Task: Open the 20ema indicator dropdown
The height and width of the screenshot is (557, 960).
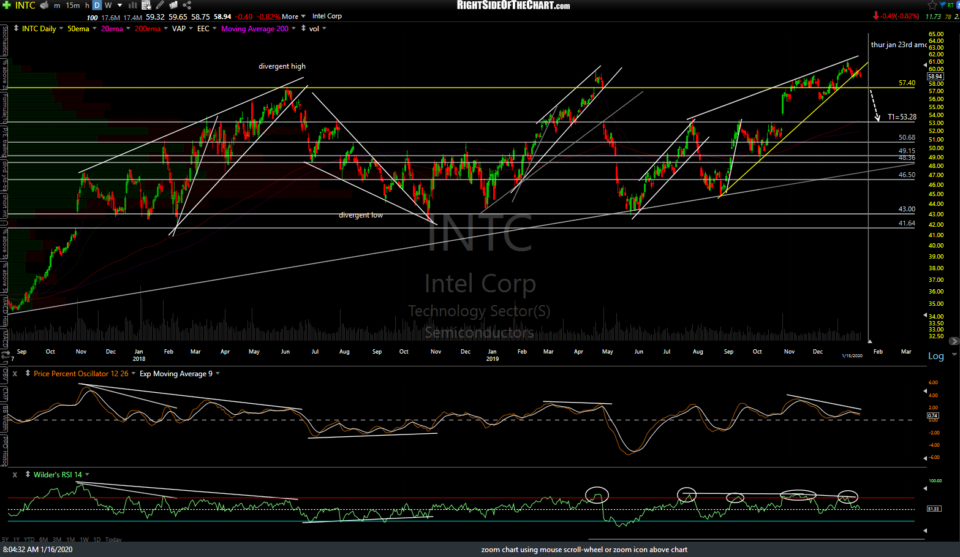Action: coord(127,29)
